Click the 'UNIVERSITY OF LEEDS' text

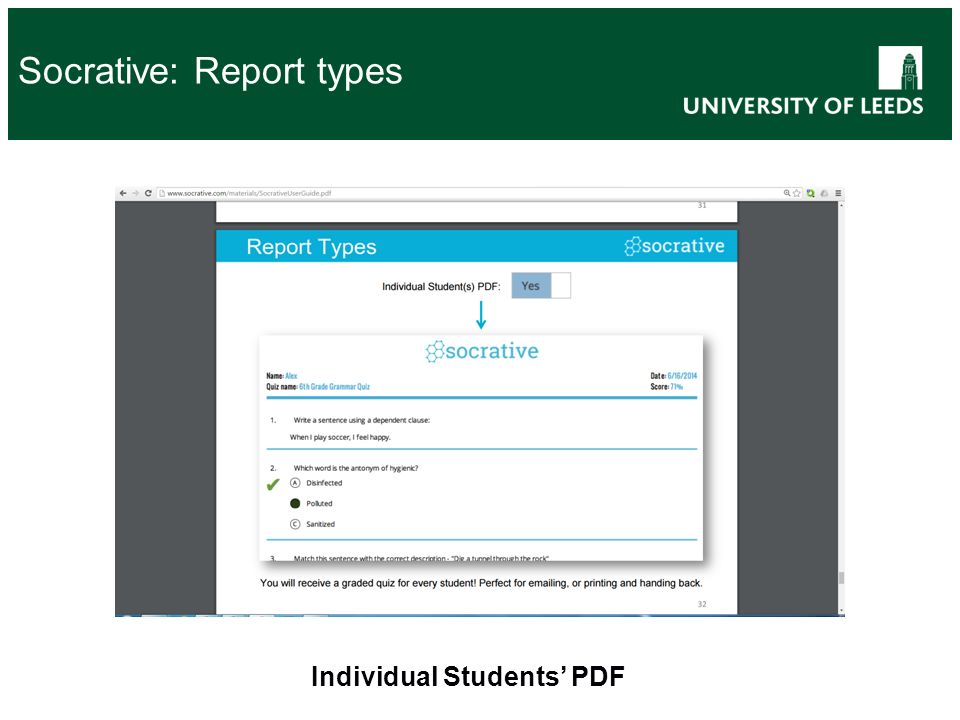click(803, 106)
